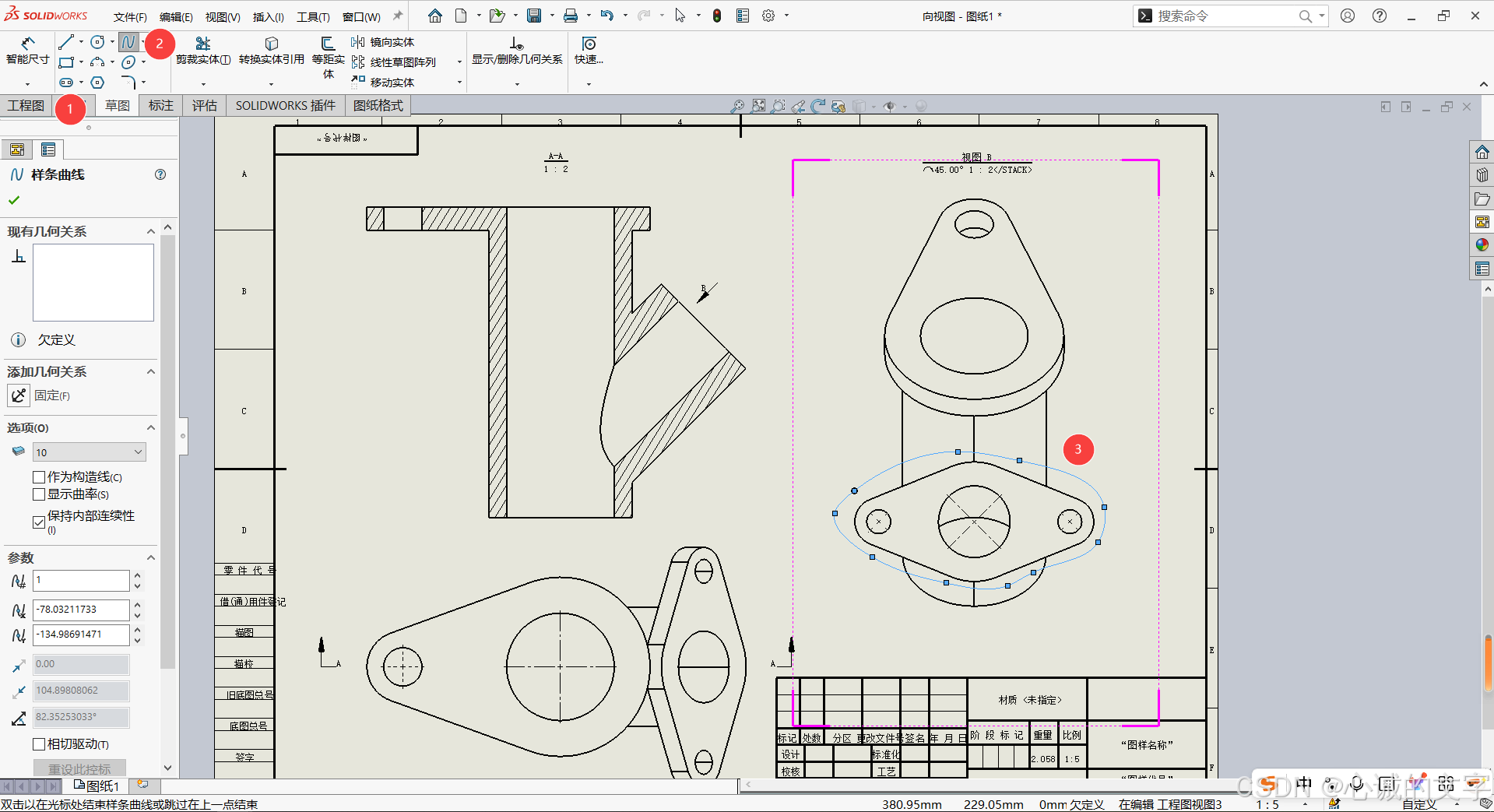The height and width of the screenshot is (812, 1494).
Task: Open the spline tool dropdown arrow
Action: click(143, 42)
